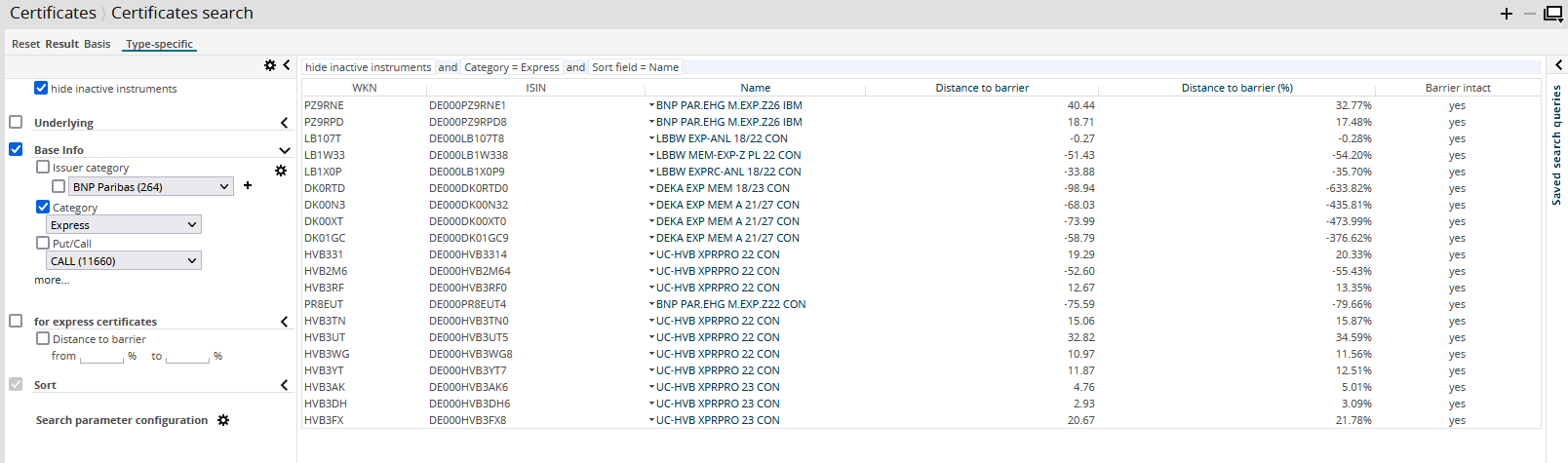Sort by the Distance to barrier (%) column header
This screenshot has height=463, width=1568.
coord(1236,88)
